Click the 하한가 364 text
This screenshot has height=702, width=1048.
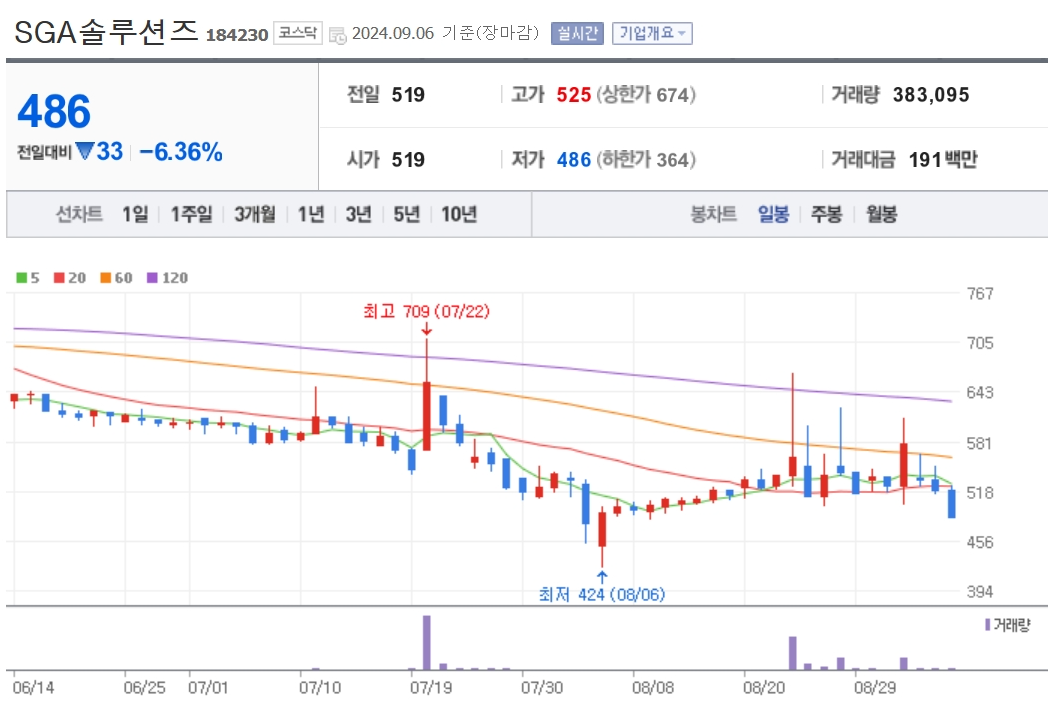(x=646, y=160)
